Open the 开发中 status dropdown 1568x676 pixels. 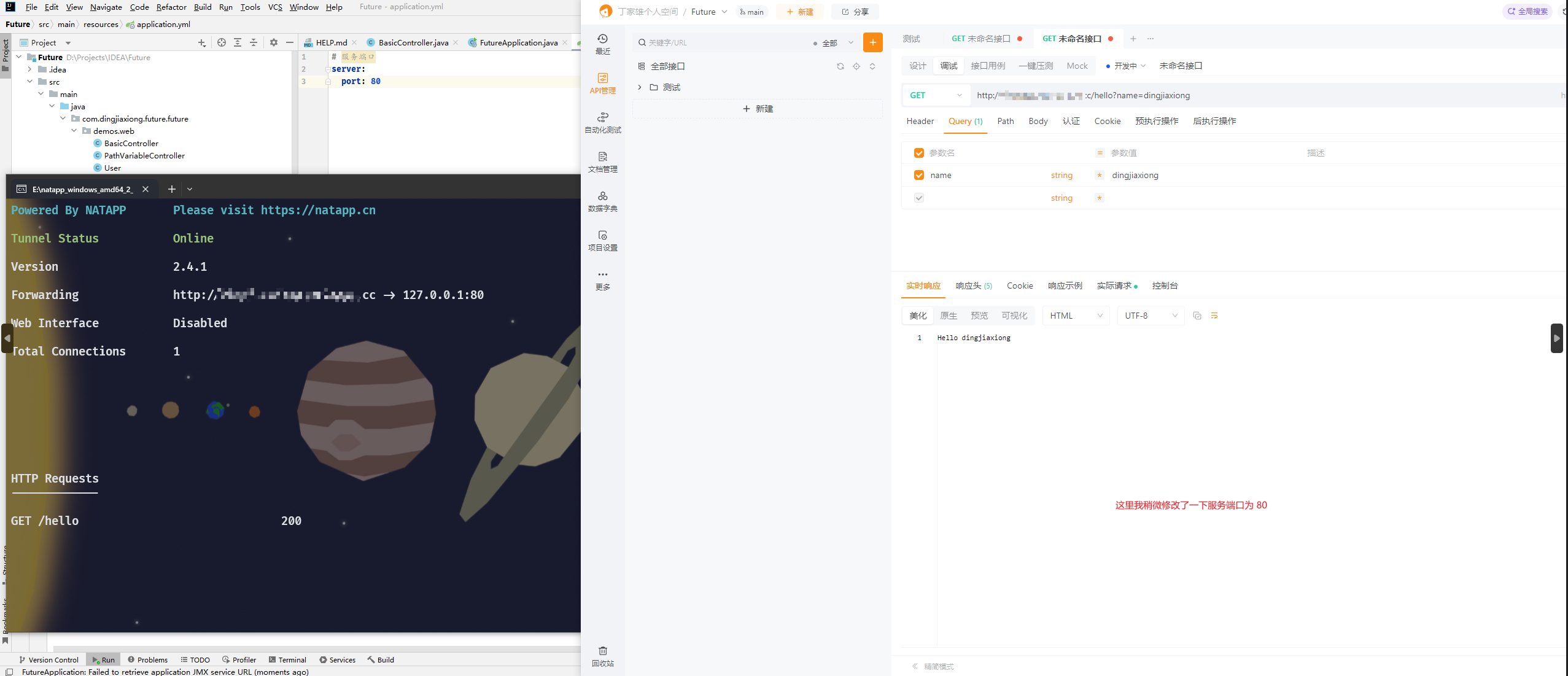pyautogui.click(x=1125, y=66)
